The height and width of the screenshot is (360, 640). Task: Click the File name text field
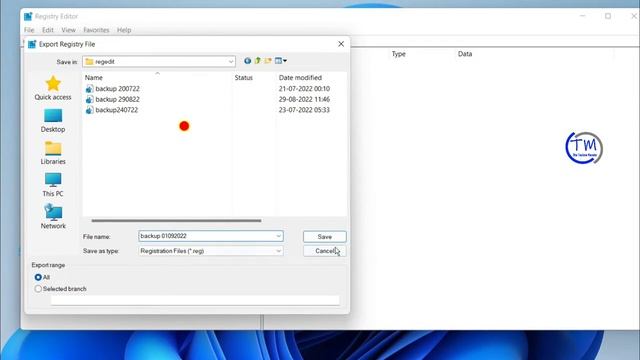pos(211,236)
